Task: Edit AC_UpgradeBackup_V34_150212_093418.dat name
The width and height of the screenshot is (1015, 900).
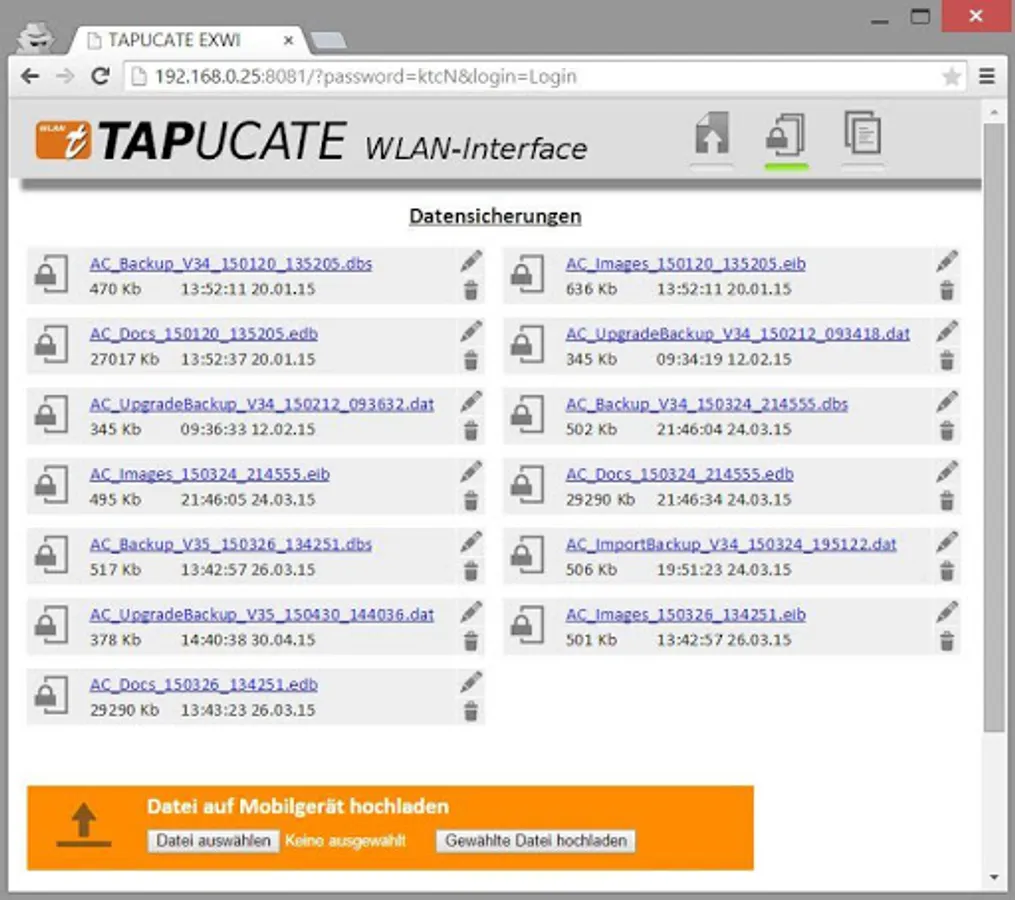Action: (x=947, y=331)
